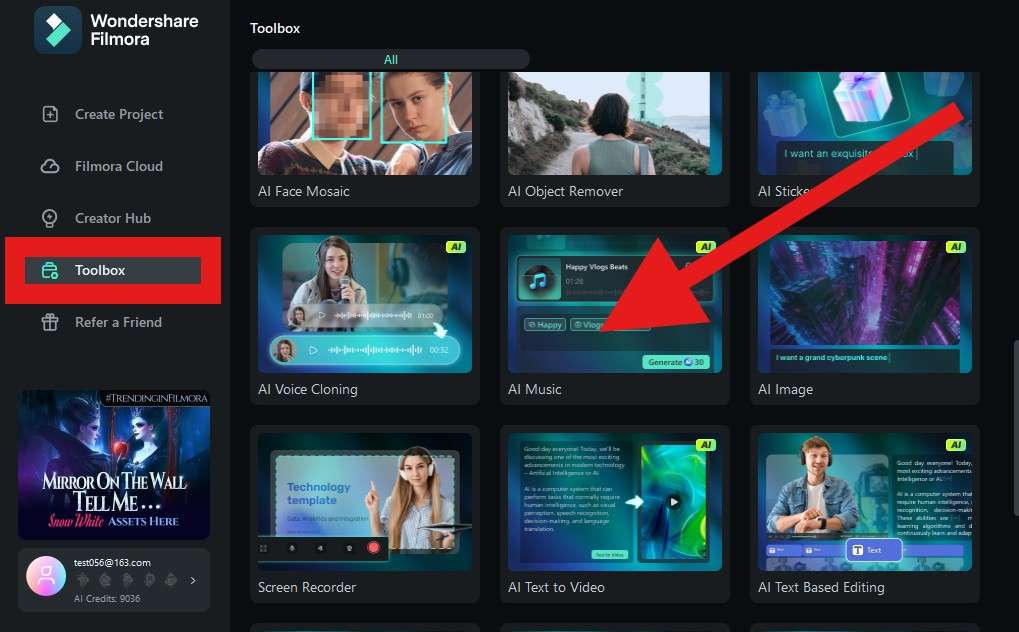Click the AI Object Remover label
Image resolution: width=1019 pixels, height=632 pixels.
565,191
